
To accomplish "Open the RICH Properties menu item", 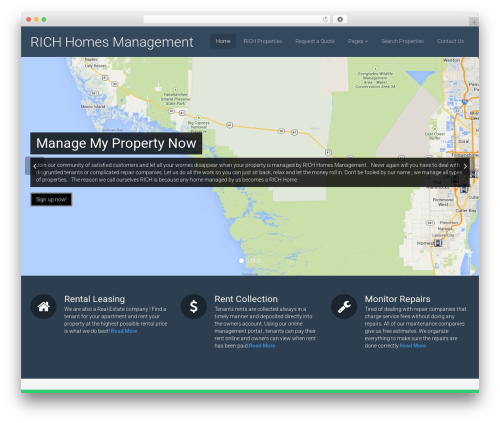I will 263,41.
